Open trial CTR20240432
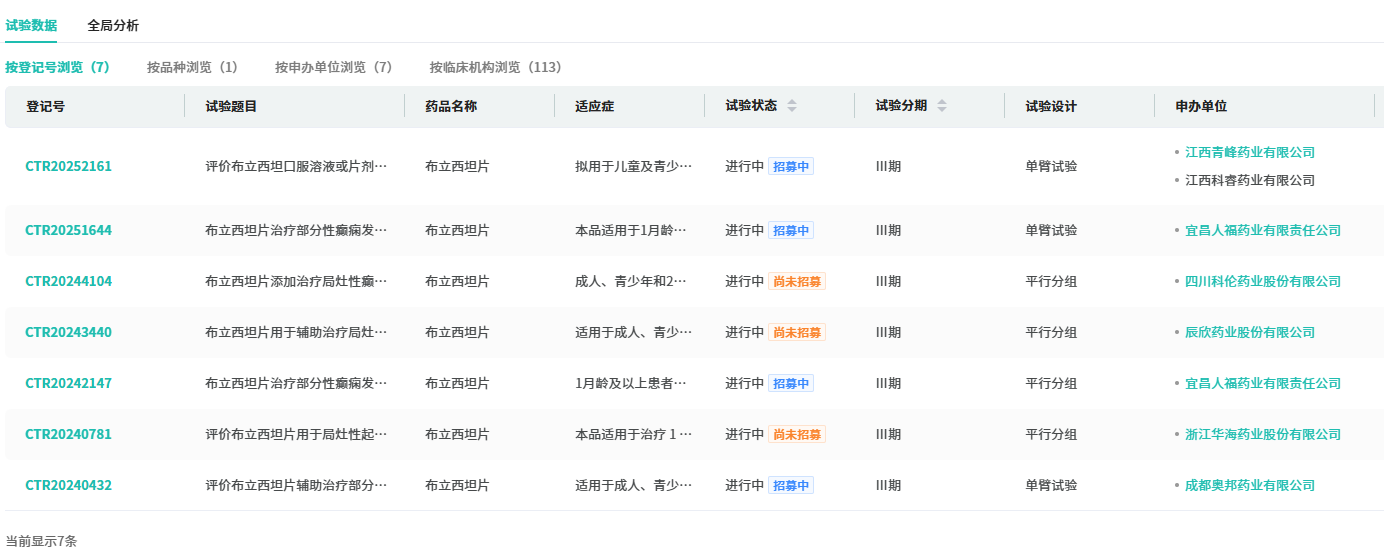 [68, 485]
